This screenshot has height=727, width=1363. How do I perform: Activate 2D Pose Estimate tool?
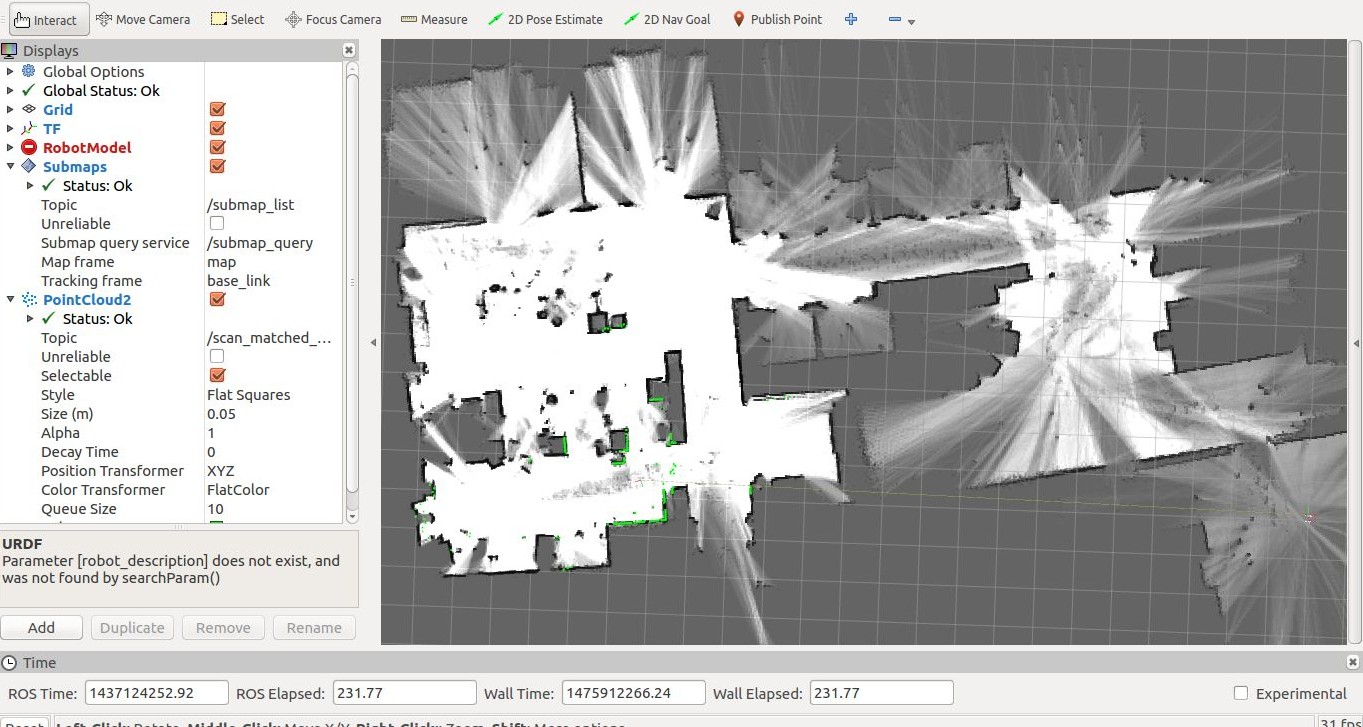tap(545, 19)
